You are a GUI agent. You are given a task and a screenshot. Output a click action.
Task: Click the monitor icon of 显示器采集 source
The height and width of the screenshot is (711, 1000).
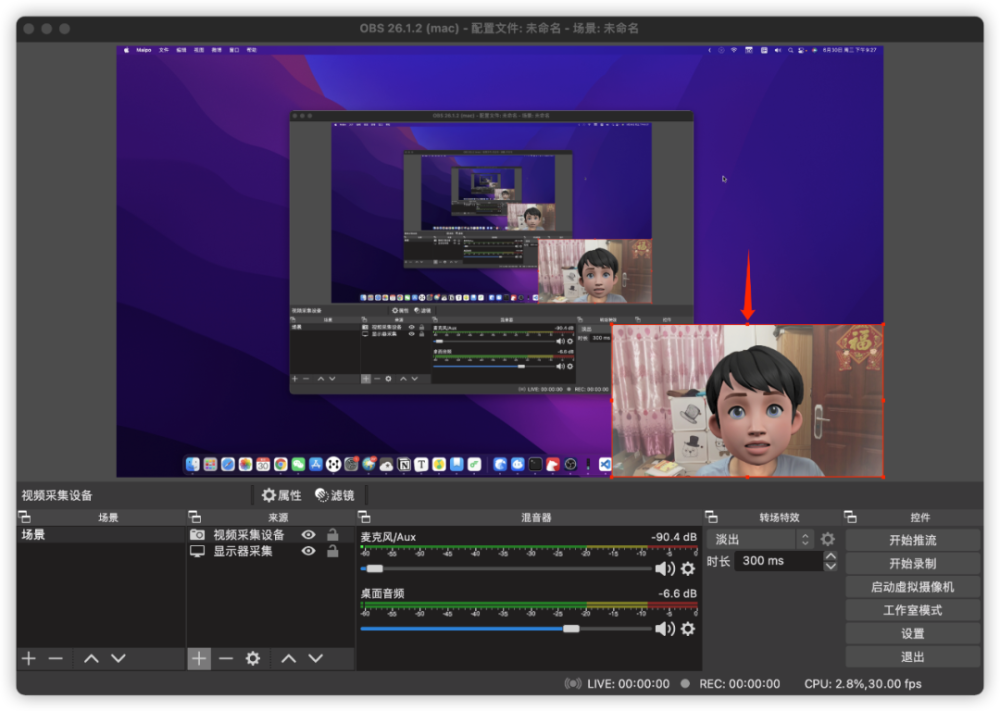click(x=197, y=552)
